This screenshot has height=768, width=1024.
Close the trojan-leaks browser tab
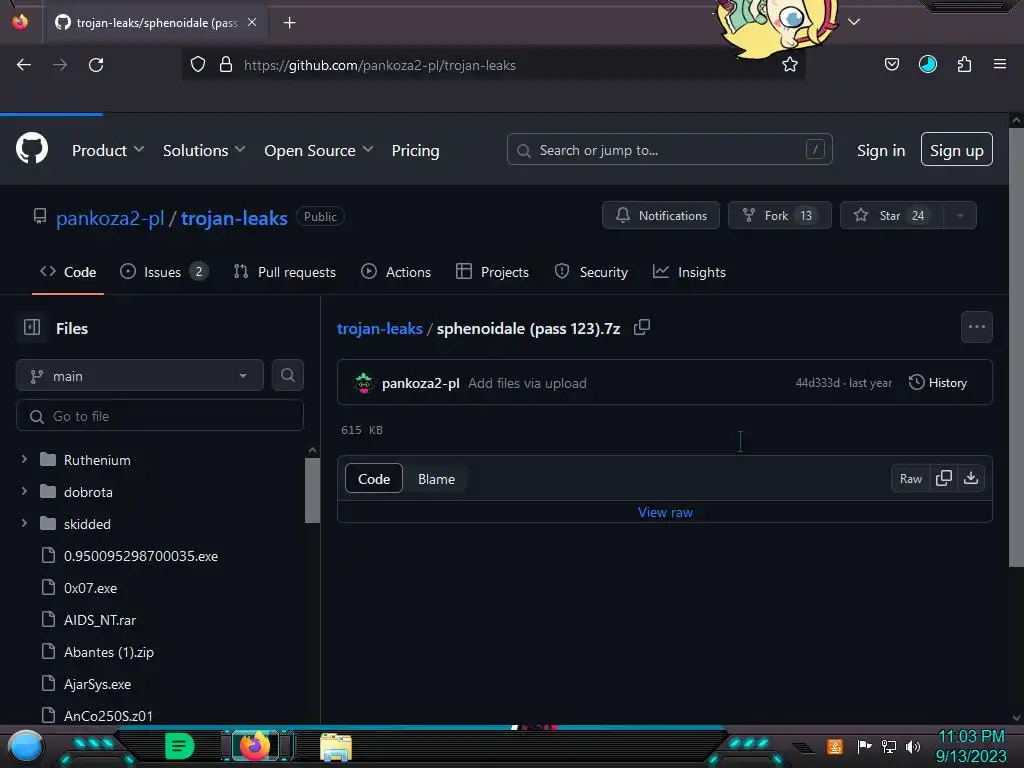point(252,22)
